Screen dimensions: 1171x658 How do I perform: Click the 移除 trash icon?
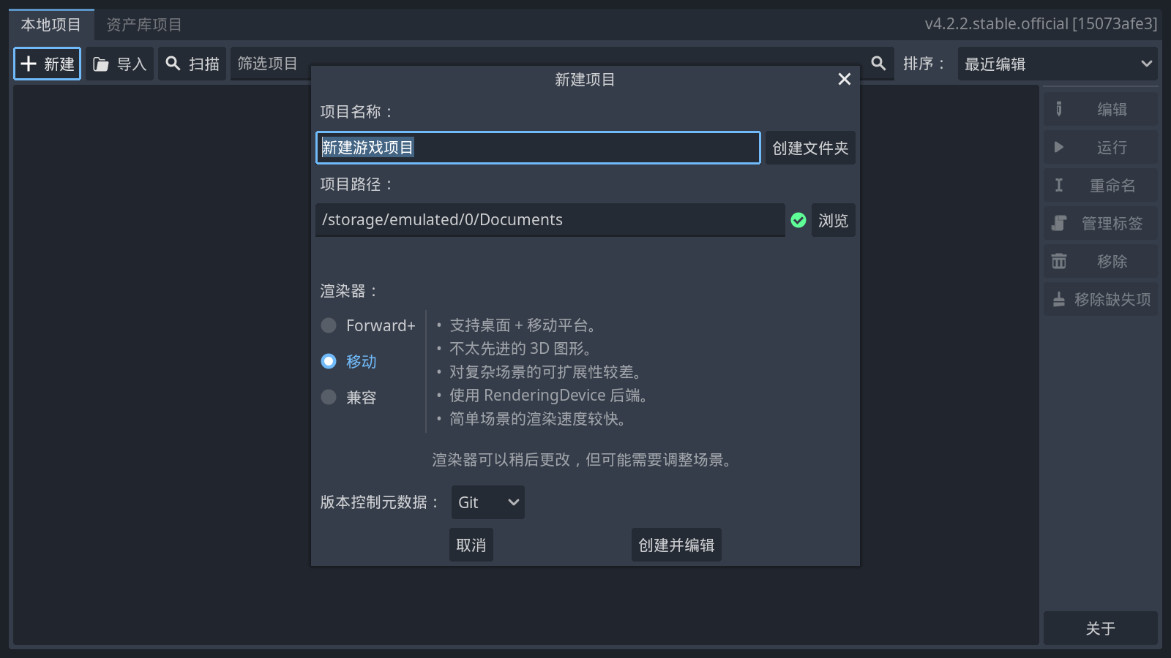(1059, 261)
